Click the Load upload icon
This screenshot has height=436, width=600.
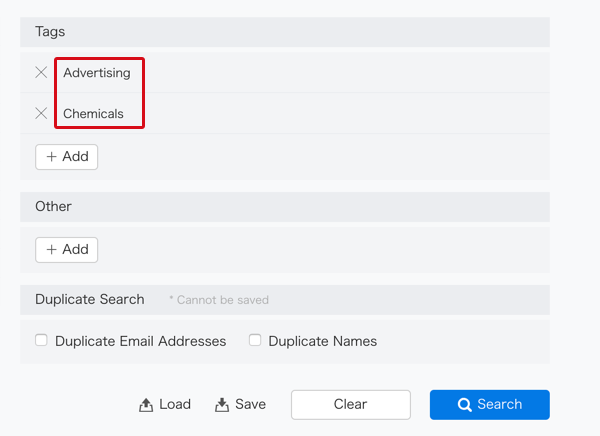[146, 405]
